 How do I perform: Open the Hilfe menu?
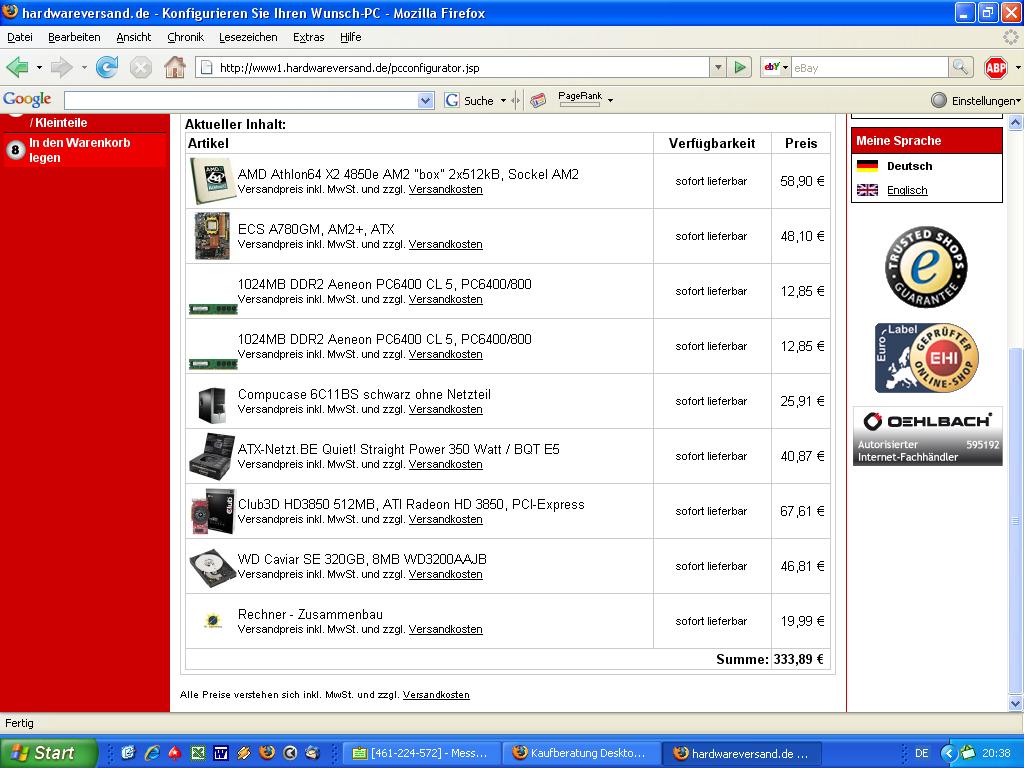[351, 37]
